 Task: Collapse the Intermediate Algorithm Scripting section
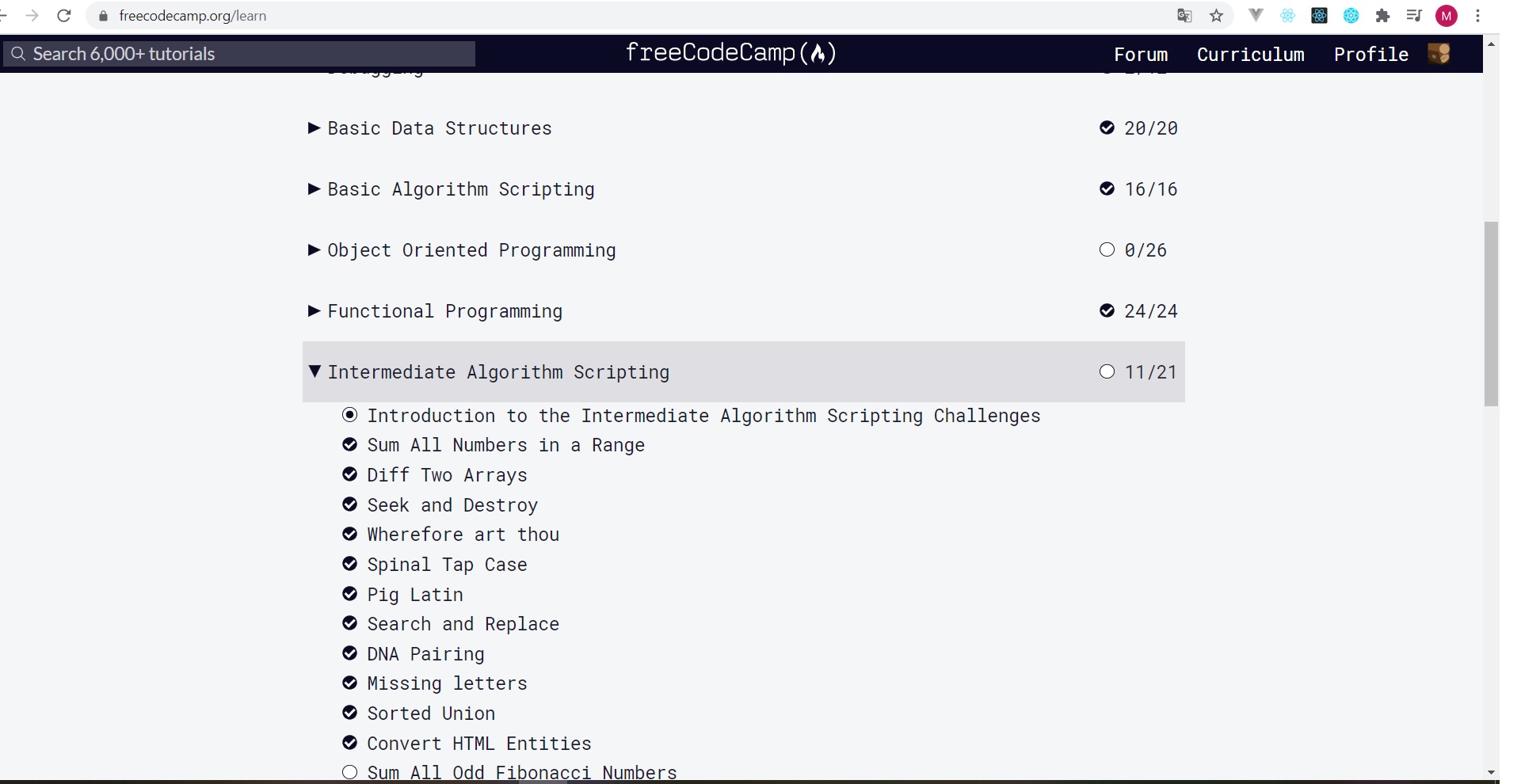point(314,371)
